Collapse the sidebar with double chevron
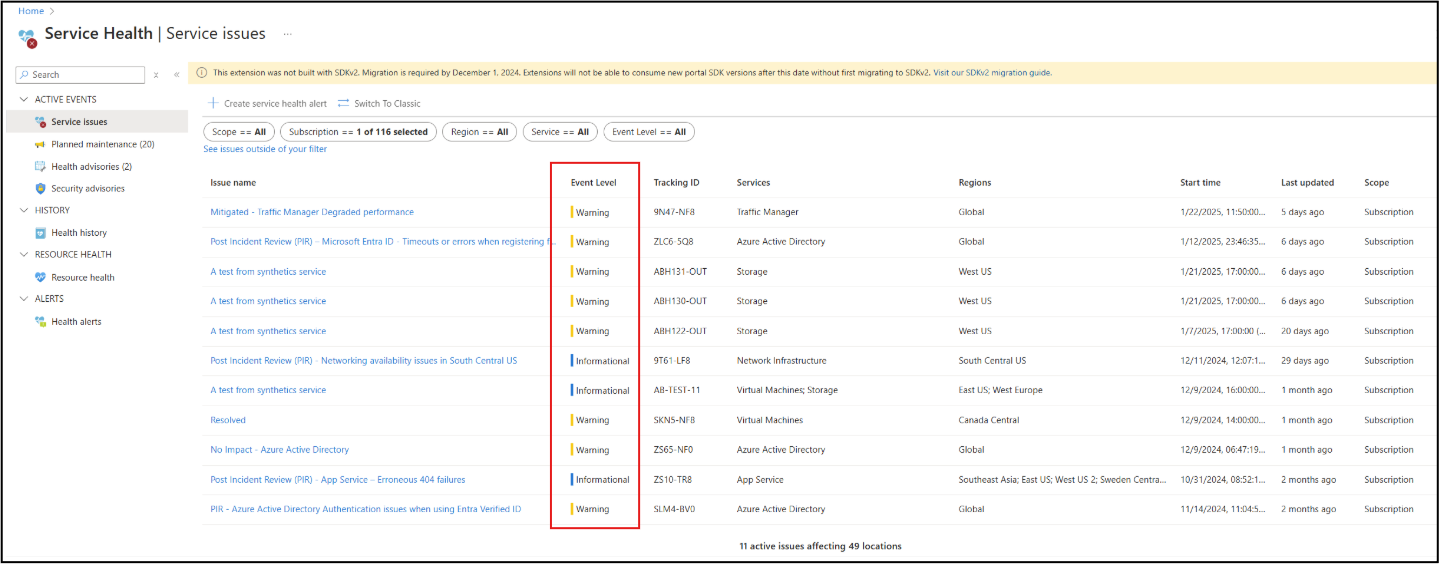 [x=176, y=75]
